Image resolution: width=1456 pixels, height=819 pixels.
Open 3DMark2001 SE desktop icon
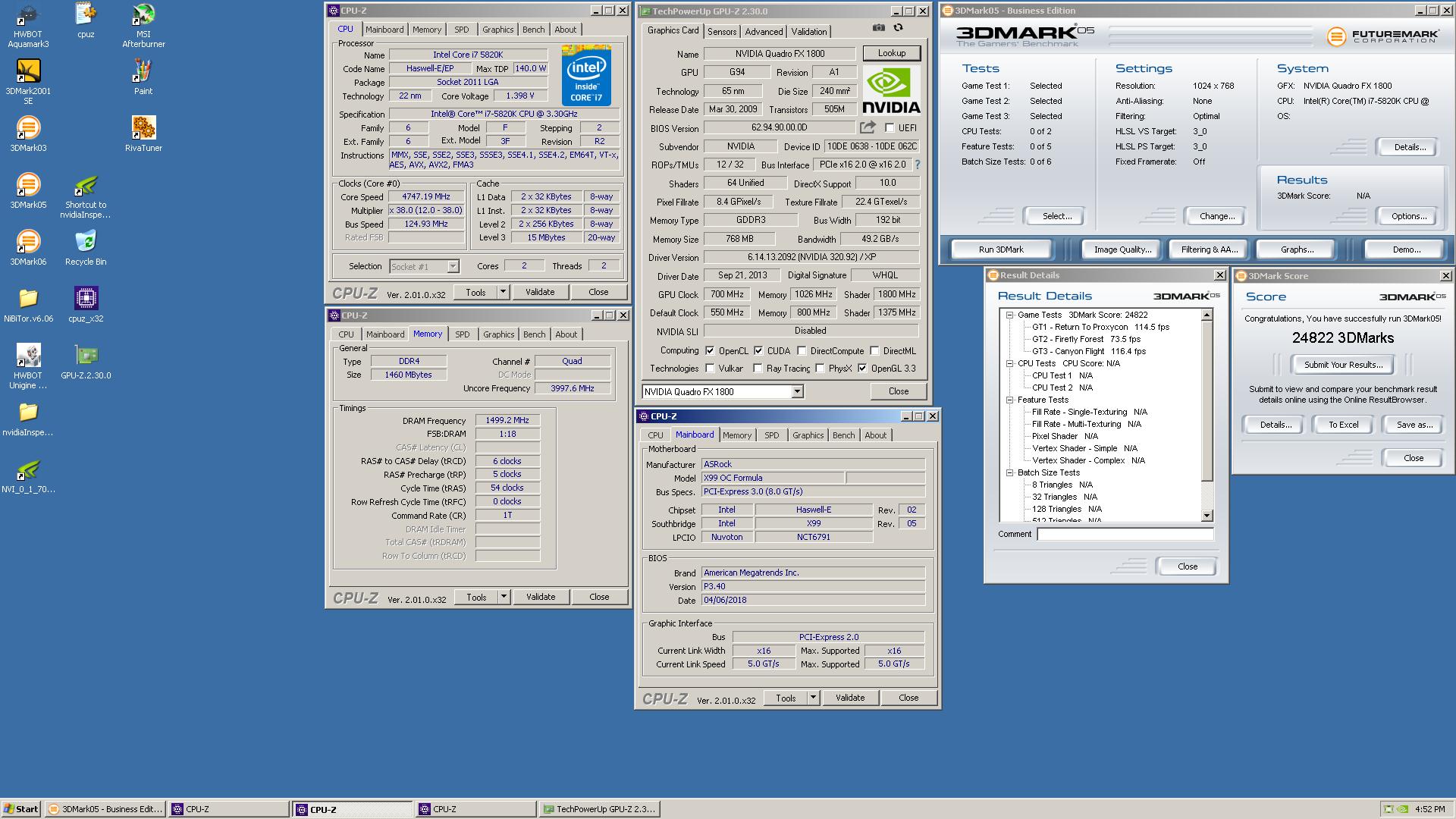(x=28, y=82)
